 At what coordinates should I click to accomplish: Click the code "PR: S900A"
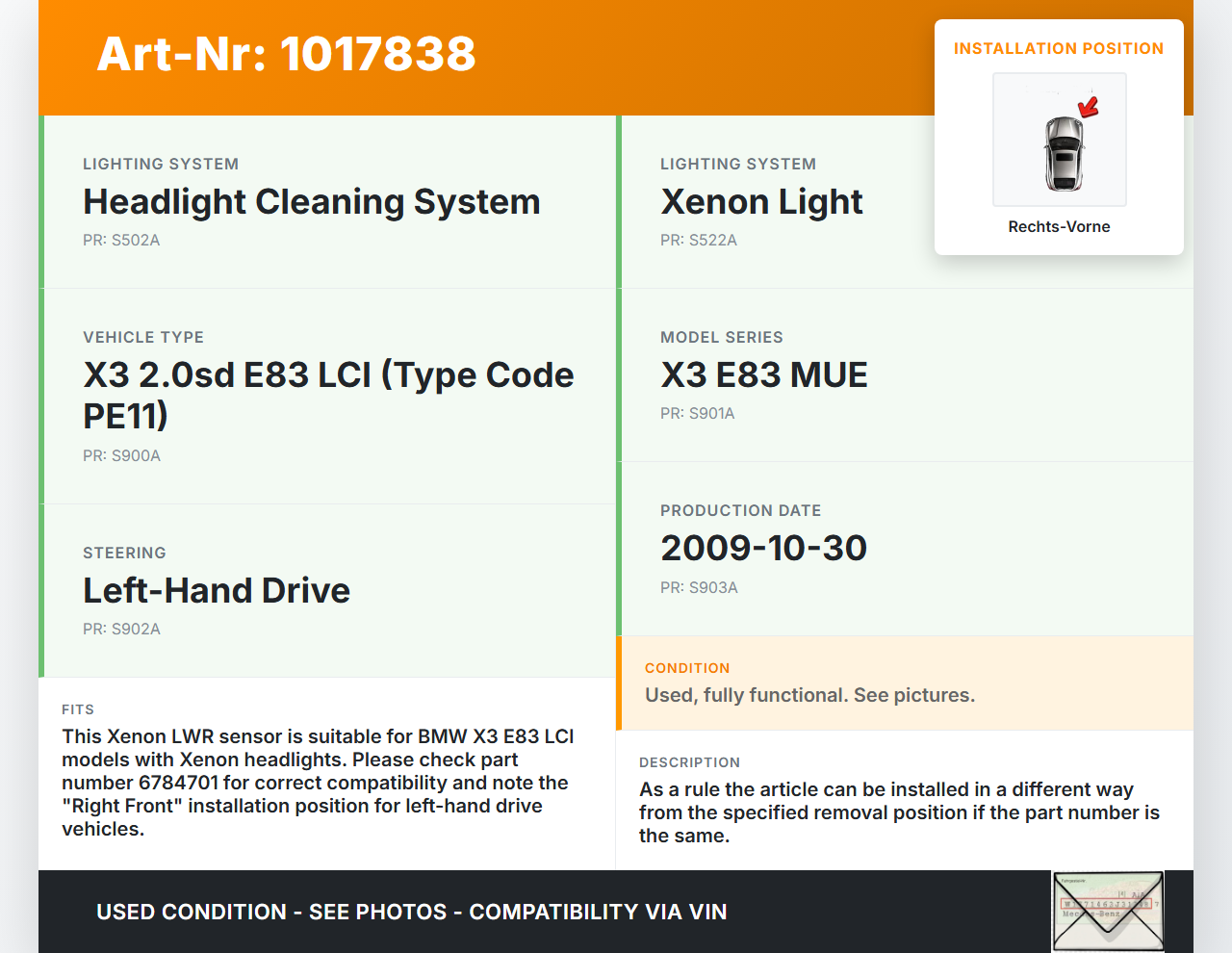121,455
